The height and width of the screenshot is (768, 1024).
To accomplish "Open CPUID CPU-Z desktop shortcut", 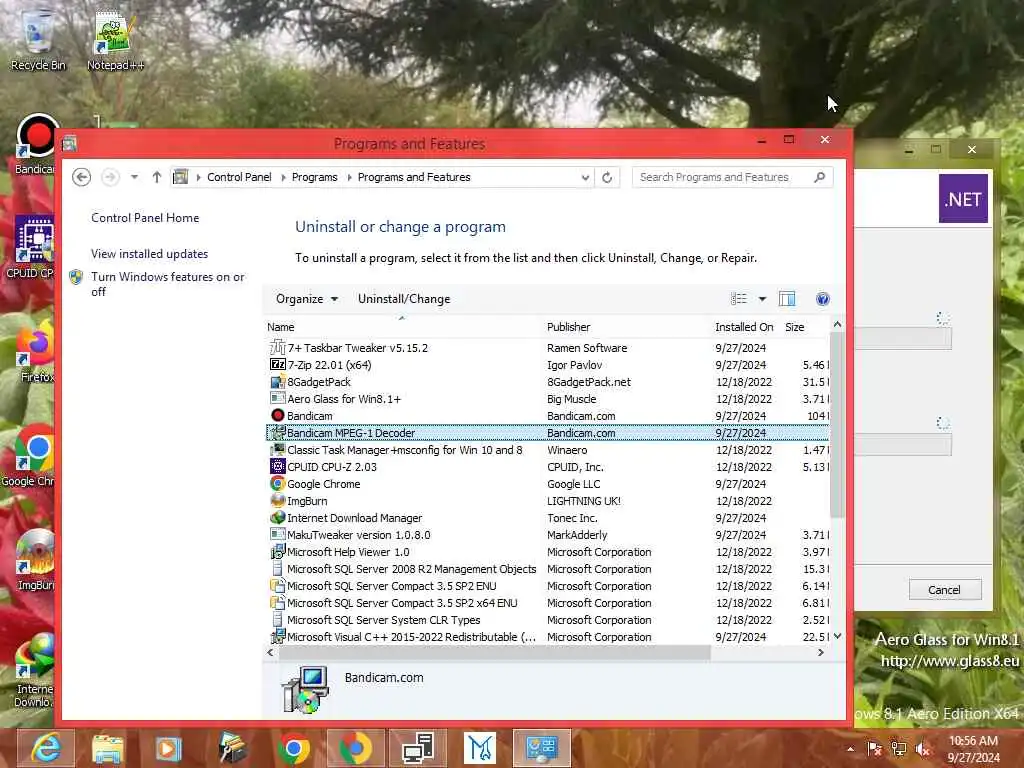I will 29,248.
